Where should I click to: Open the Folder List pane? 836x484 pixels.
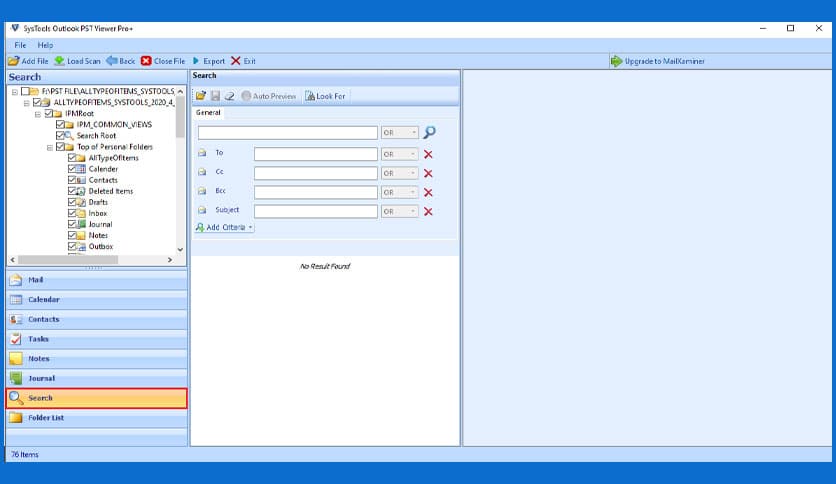point(97,418)
